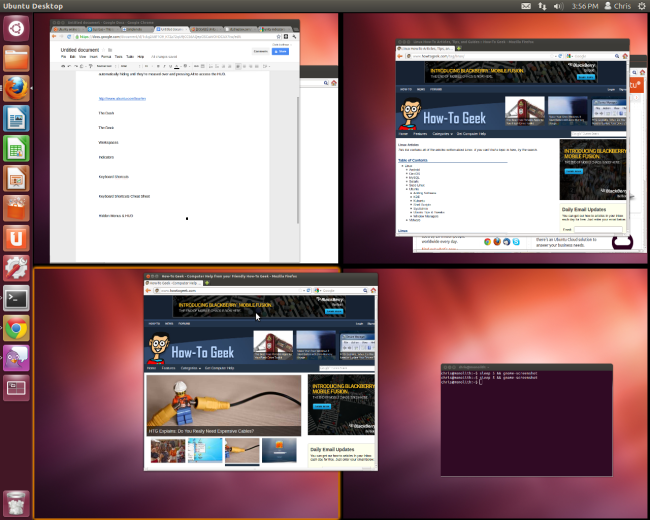Click Get Computer Help in Linux articles window

pyautogui.click(x=471, y=134)
